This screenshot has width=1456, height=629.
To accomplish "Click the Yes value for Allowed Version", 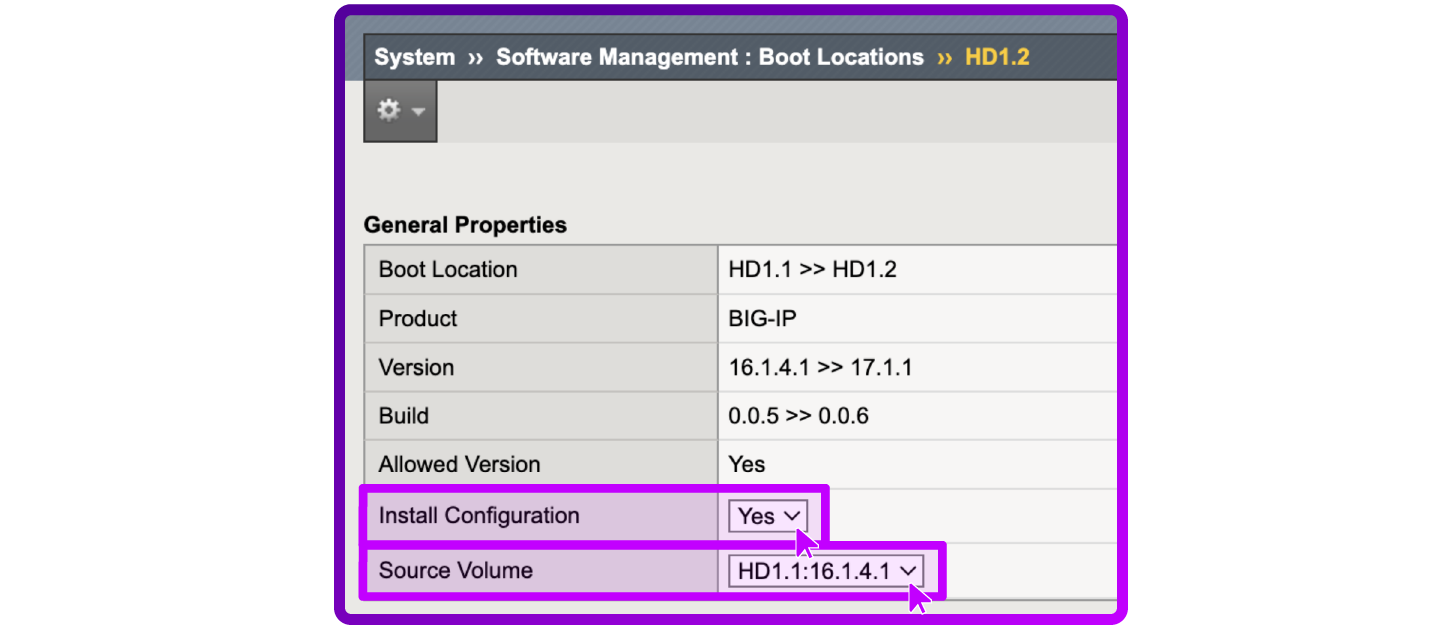I will pyautogui.click(x=747, y=465).
